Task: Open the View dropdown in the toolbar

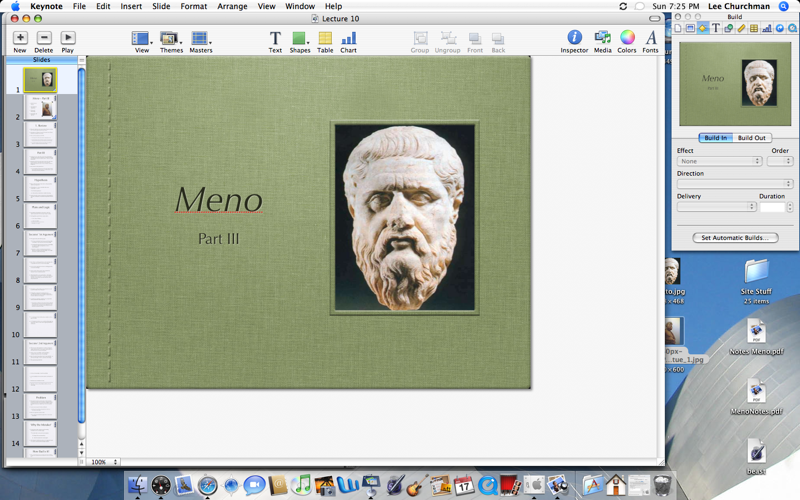Action: [142, 39]
